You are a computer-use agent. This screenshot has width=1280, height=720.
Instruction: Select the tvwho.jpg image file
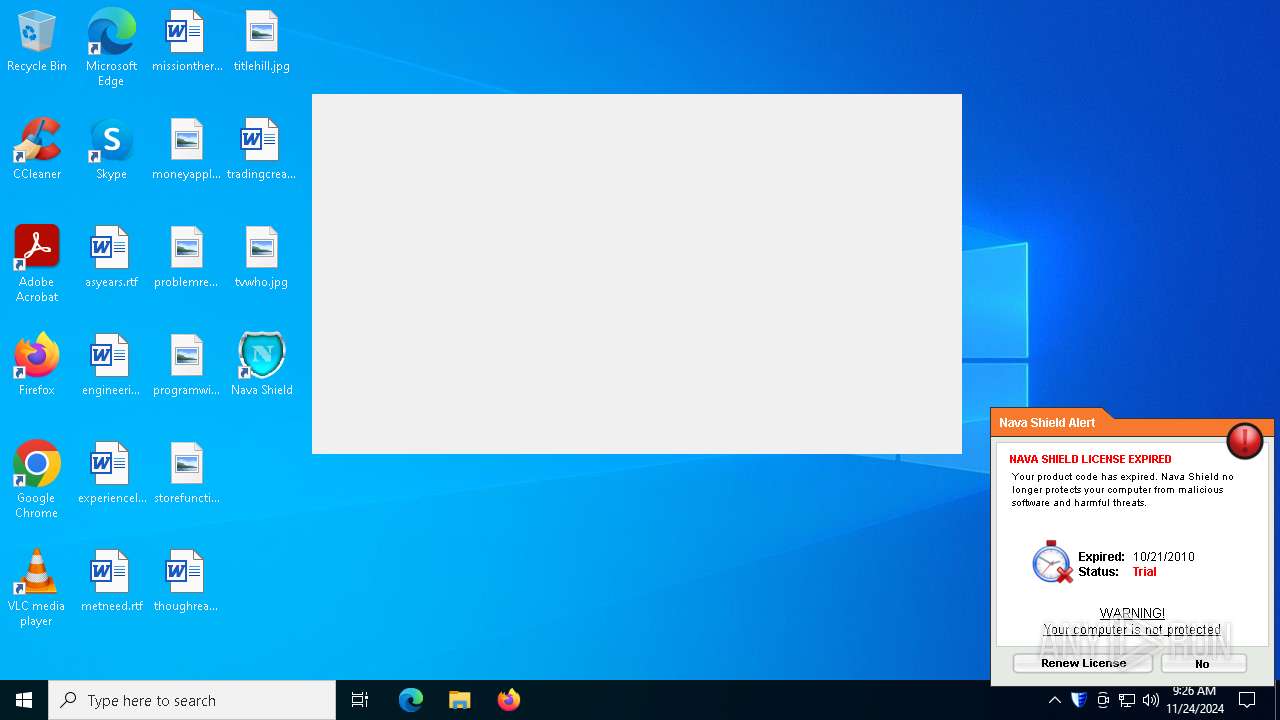pyautogui.click(x=262, y=258)
